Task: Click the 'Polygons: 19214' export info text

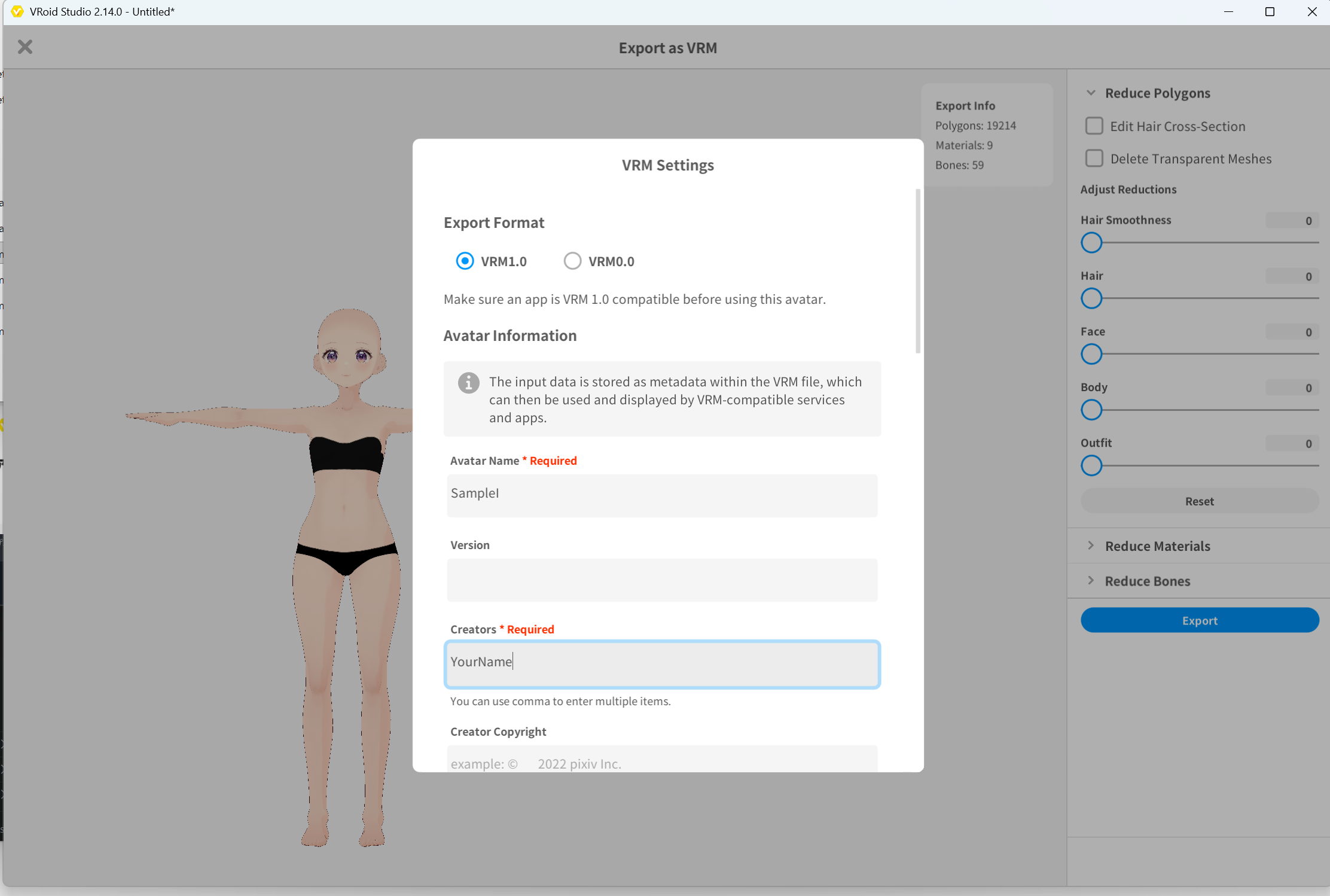Action: click(975, 126)
